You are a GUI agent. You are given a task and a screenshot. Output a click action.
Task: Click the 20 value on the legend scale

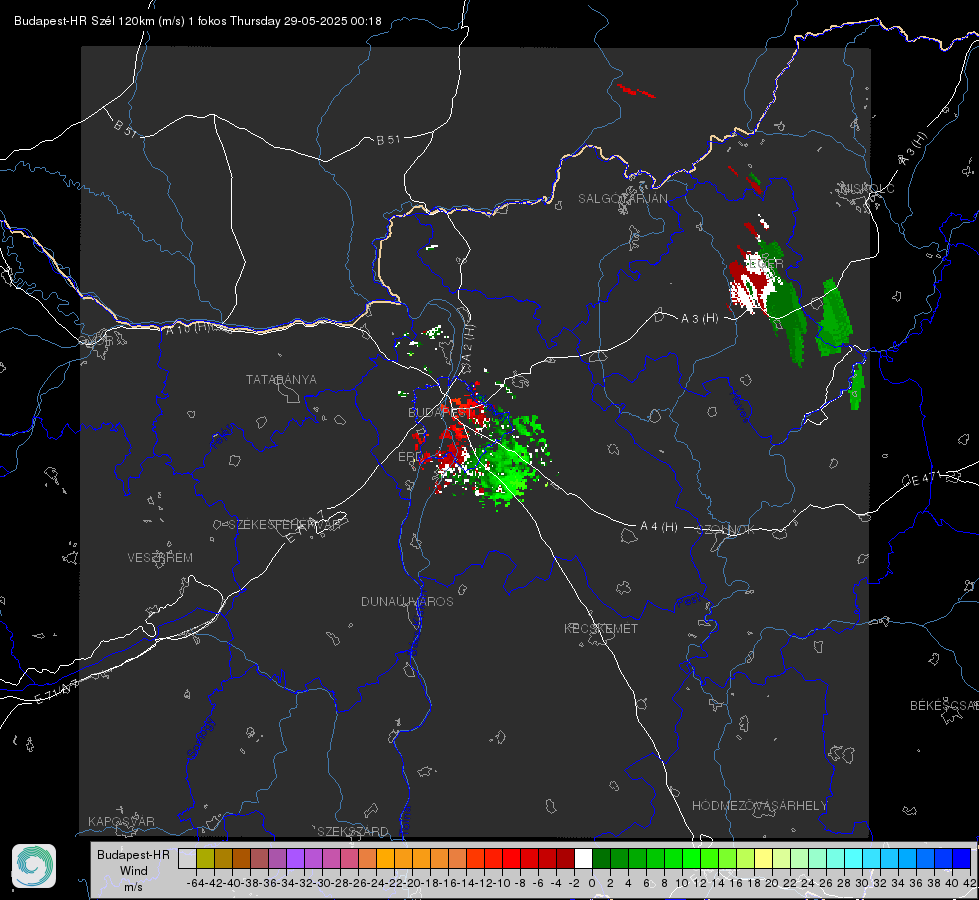click(772, 883)
